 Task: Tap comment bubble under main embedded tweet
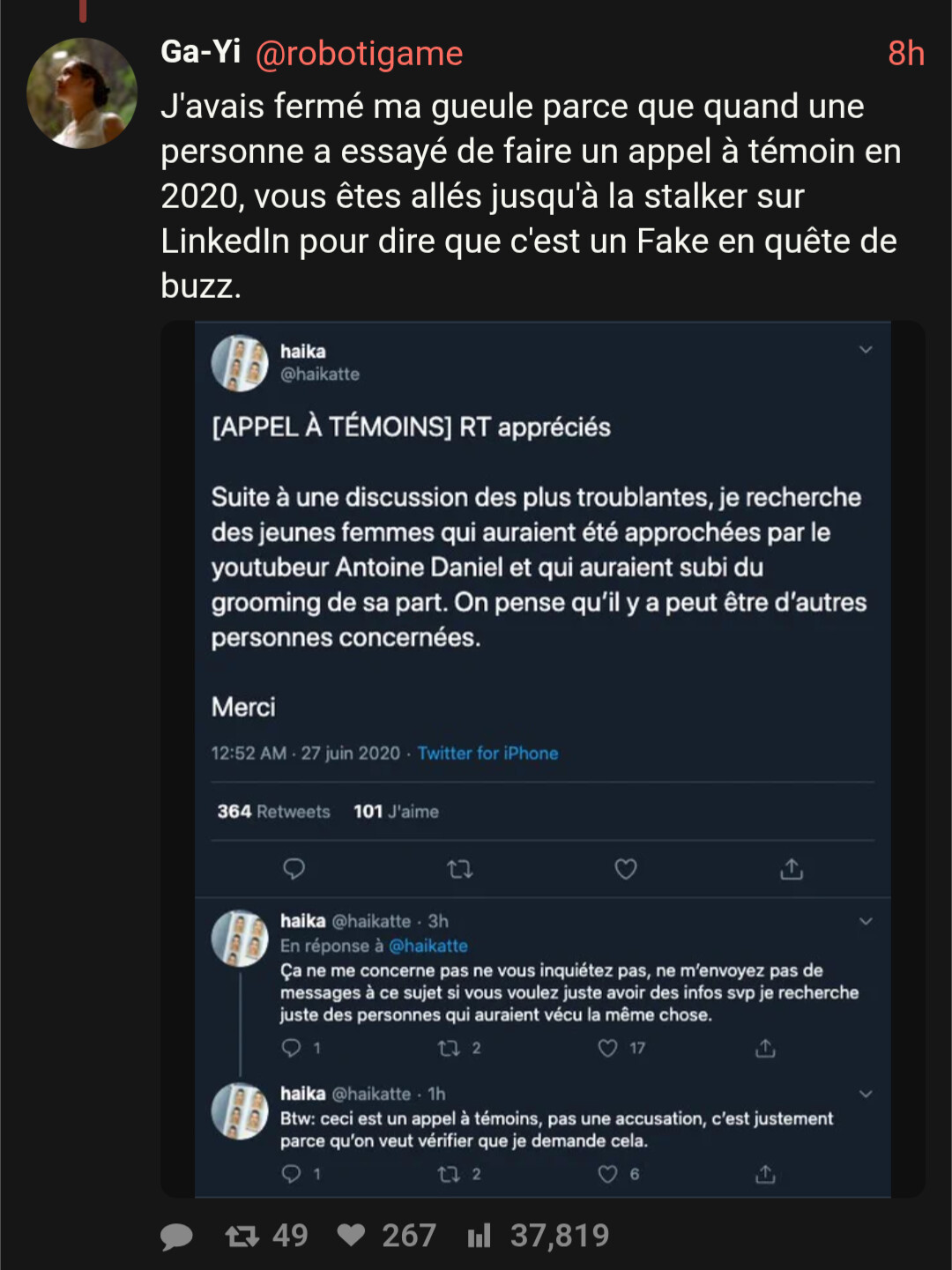(294, 870)
